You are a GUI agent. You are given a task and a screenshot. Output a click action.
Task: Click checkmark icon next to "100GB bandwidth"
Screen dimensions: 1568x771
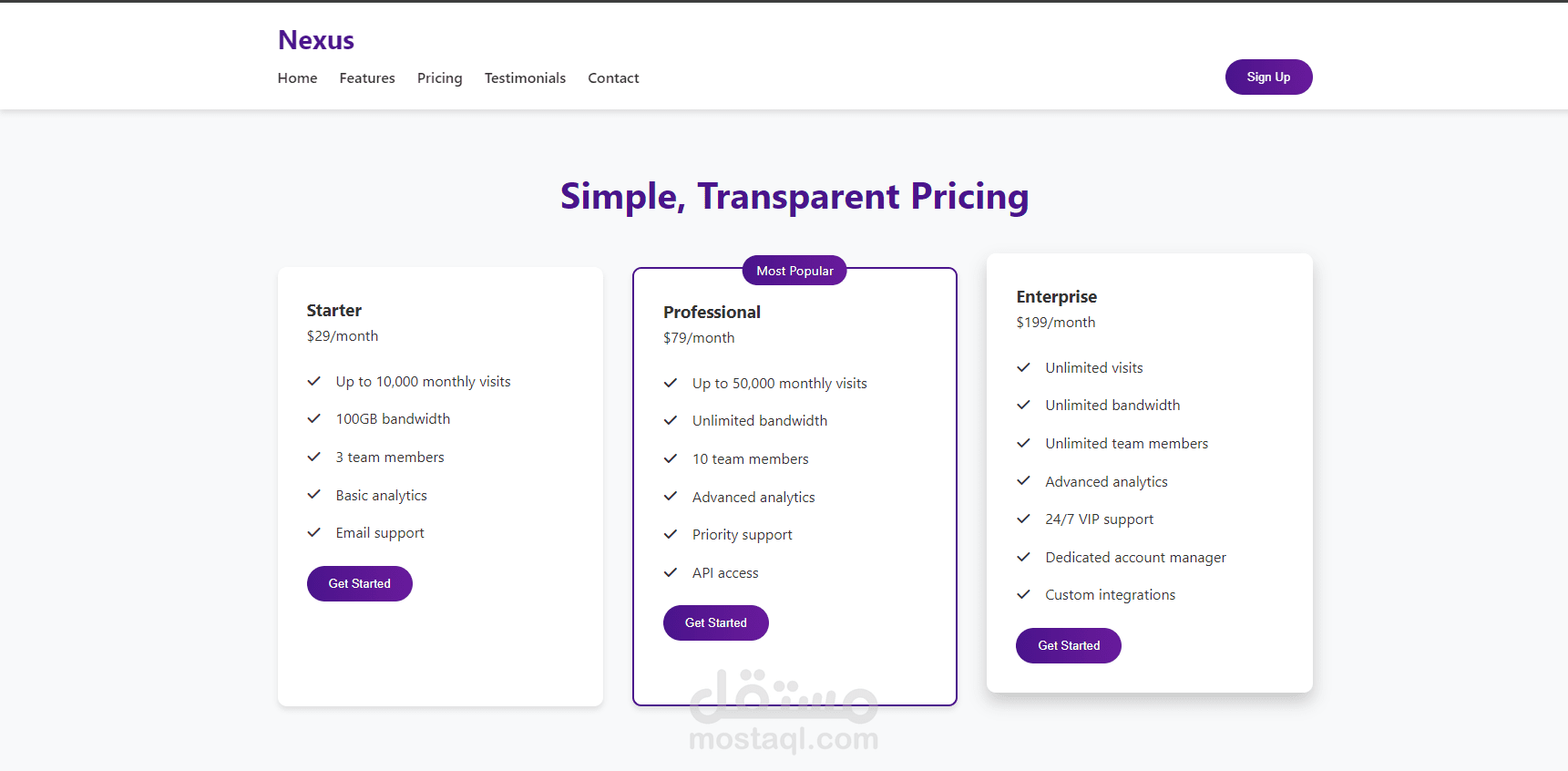click(314, 418)
